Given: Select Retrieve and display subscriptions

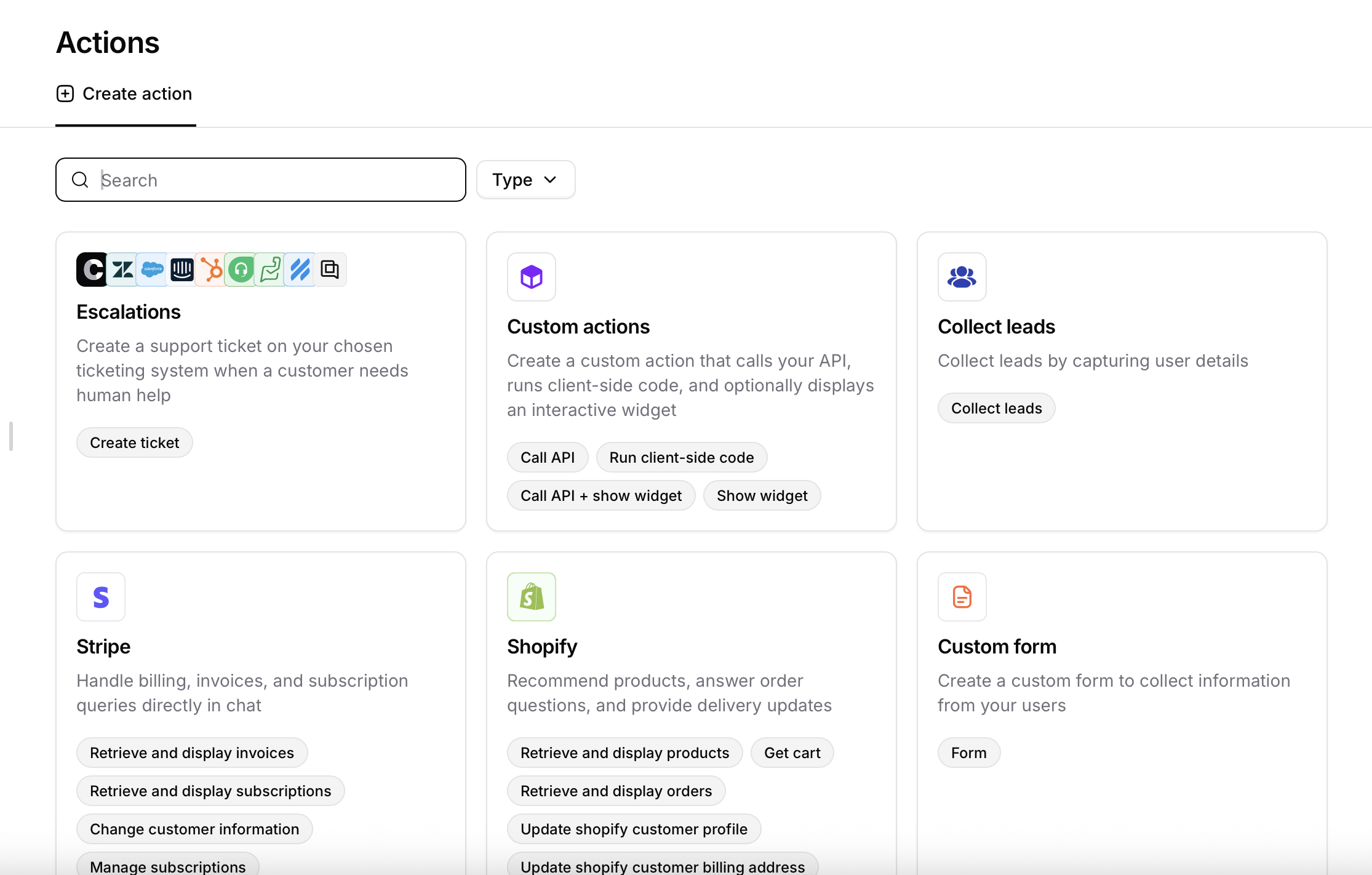Looking at the screenshot, I should coord(210,791).
